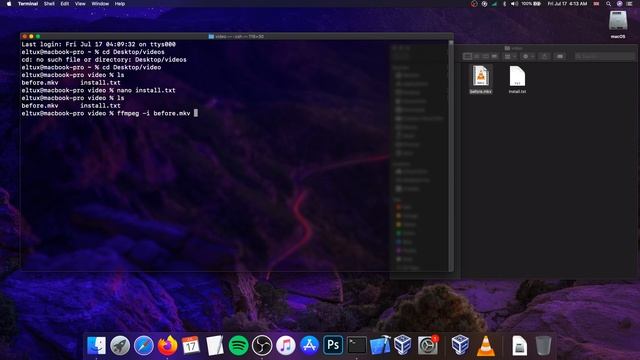Open VLC cone icon in Dock
Viewport: 640px width, 360px height.
[x=486, y=346]
